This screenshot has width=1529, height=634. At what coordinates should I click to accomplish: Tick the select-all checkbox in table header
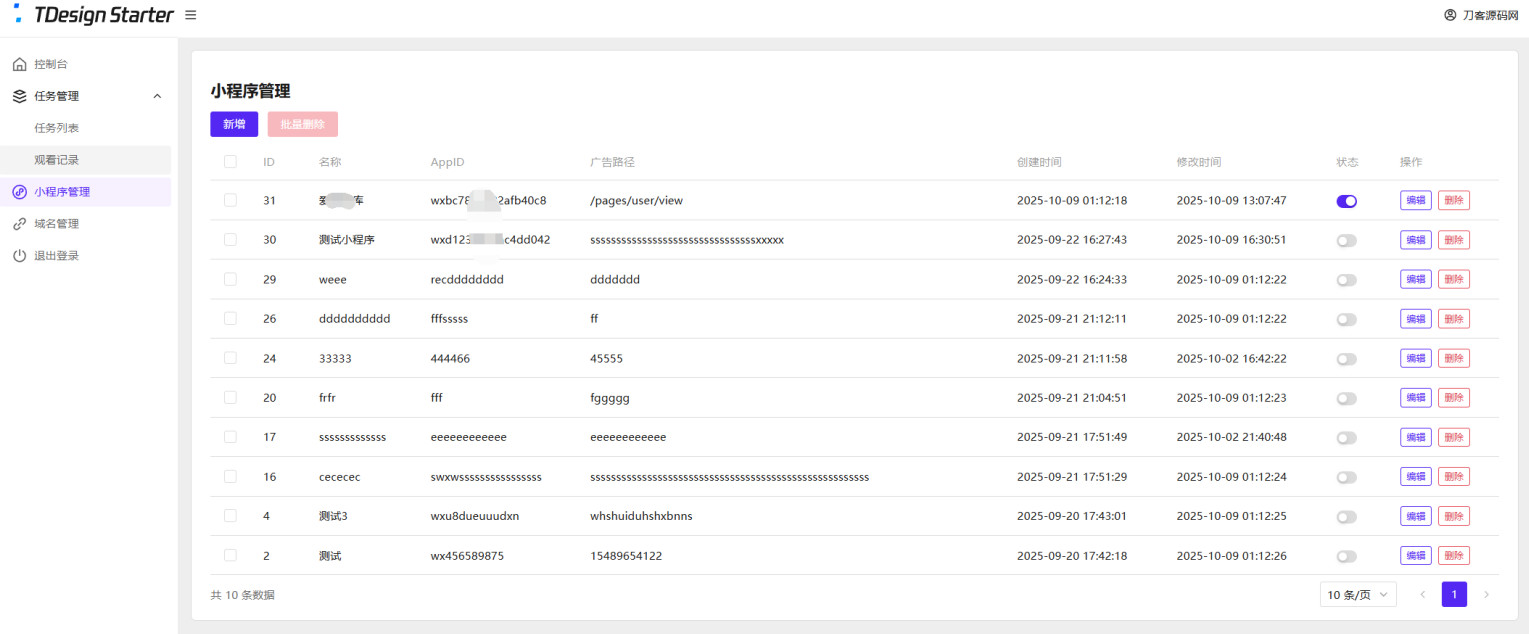(230, 162)
